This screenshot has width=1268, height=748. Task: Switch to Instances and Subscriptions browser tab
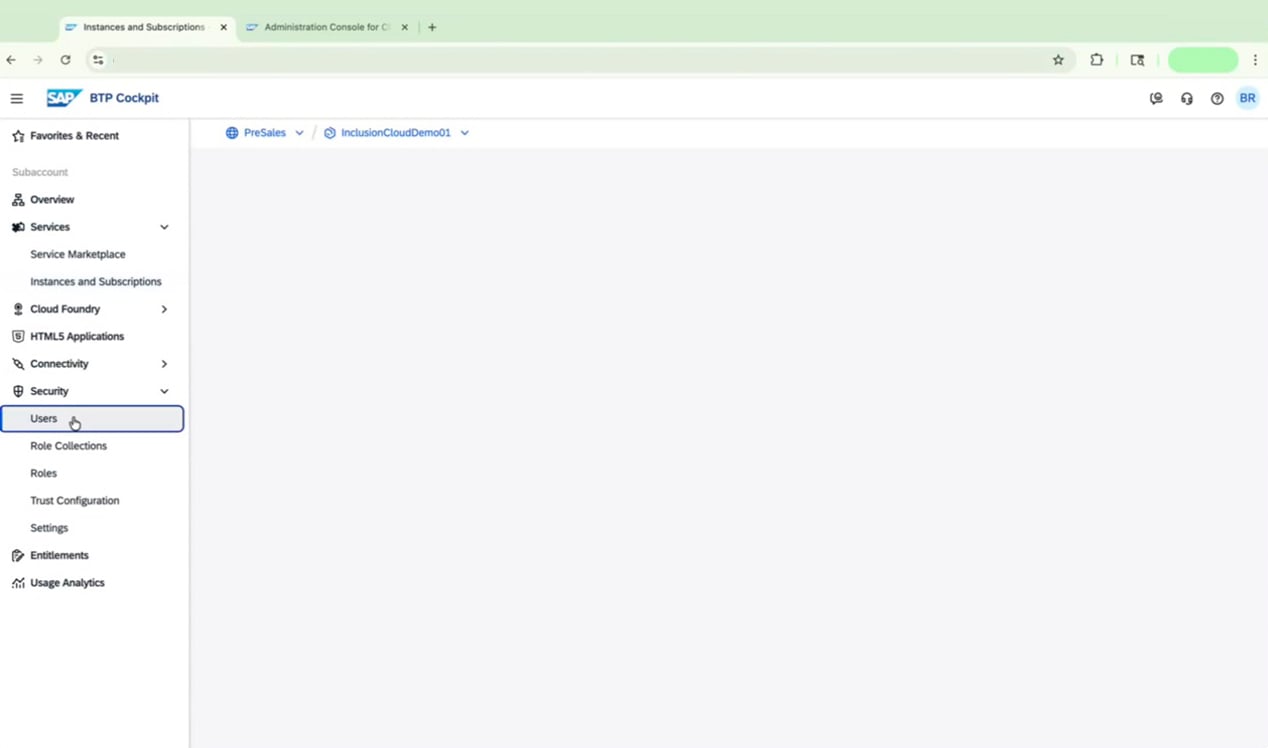144,27
